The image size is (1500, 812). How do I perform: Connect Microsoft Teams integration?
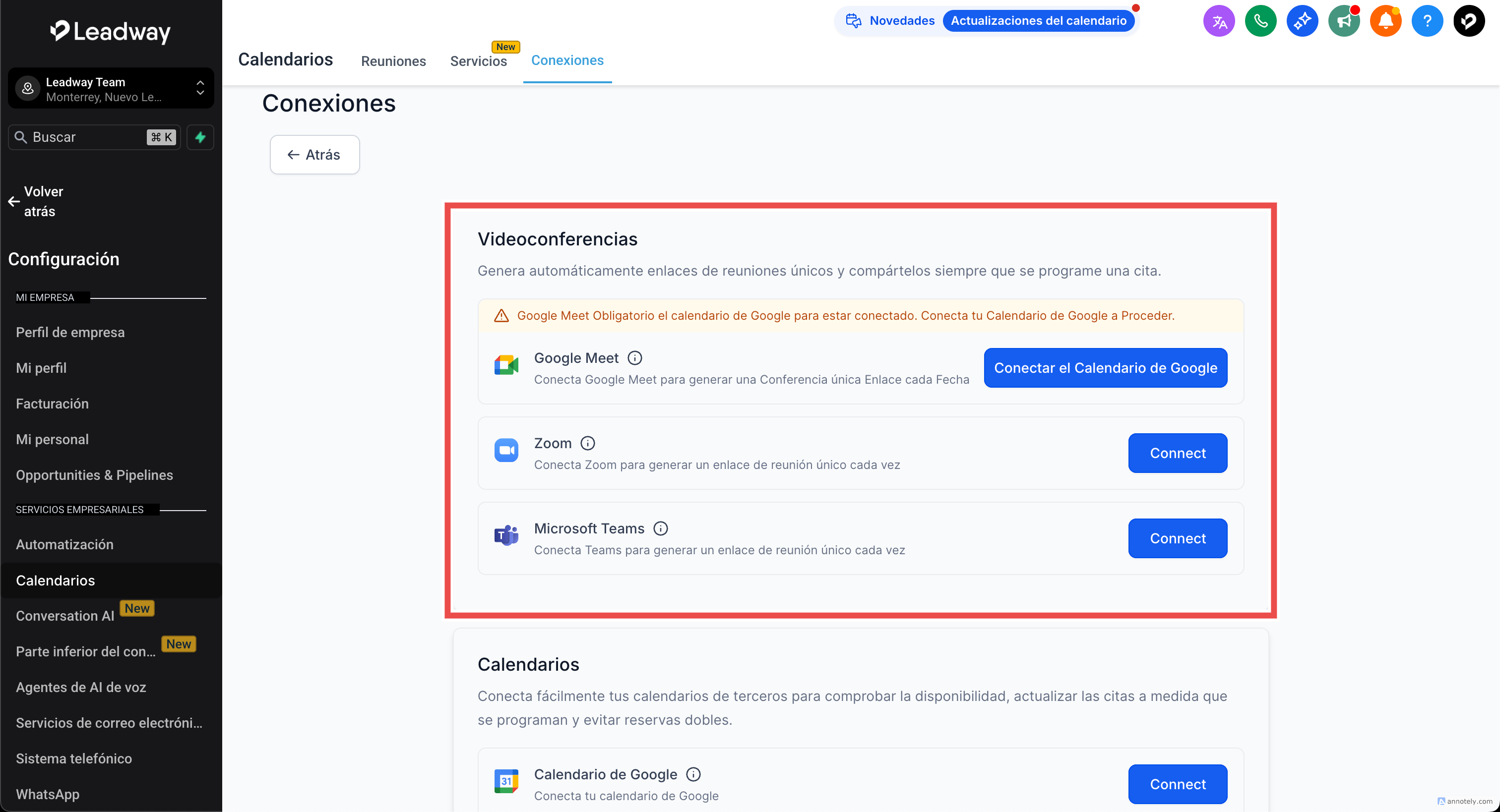[x=1177, y=538]
